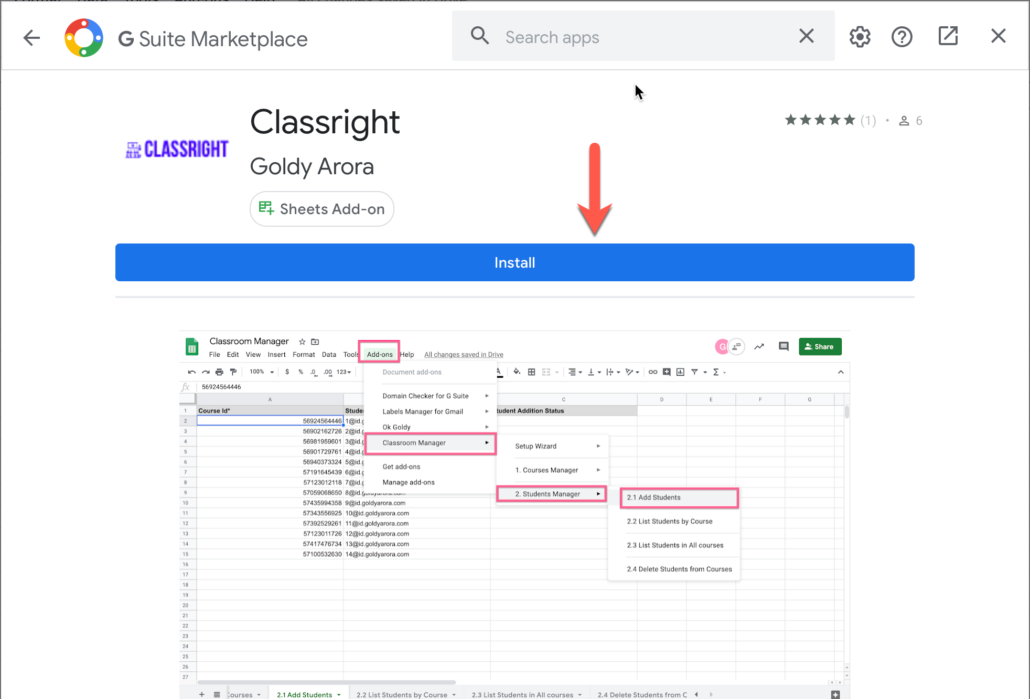1030x699 pixels.
Task: Open Marketplace in a new window
Action: click(947, 36)
